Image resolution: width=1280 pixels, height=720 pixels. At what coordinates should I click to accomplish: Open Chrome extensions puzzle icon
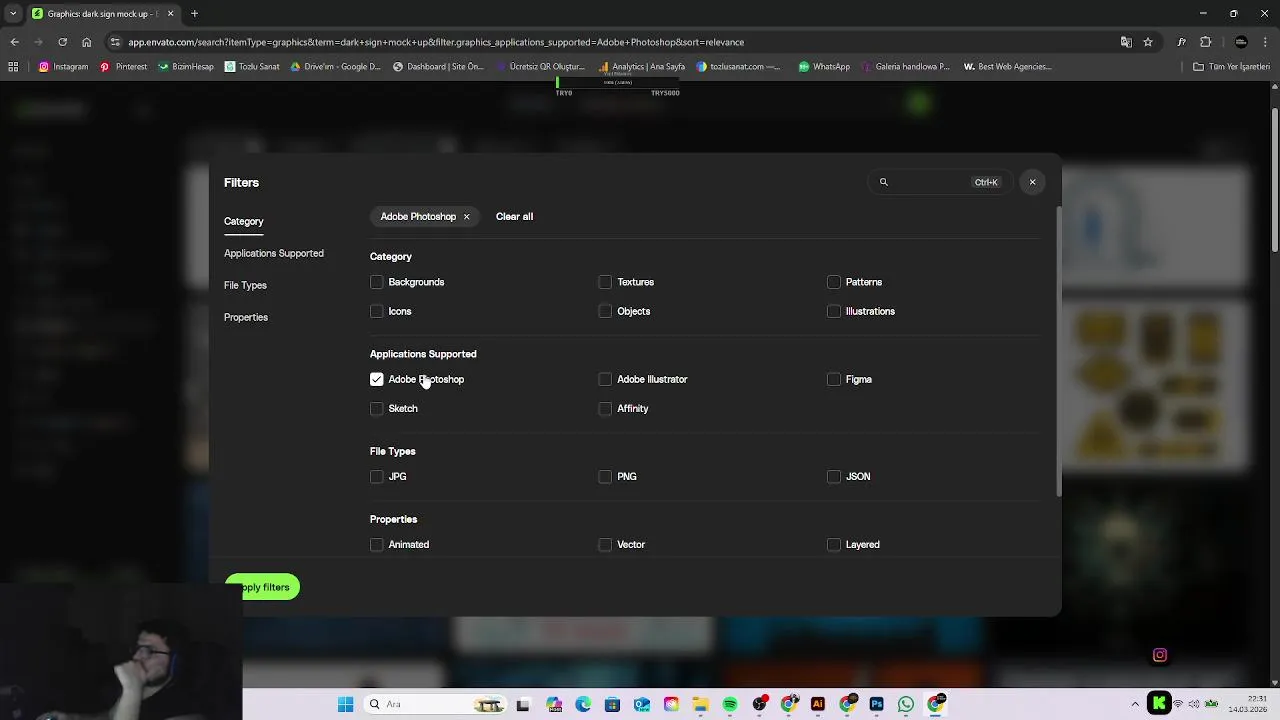[1205, 42]
